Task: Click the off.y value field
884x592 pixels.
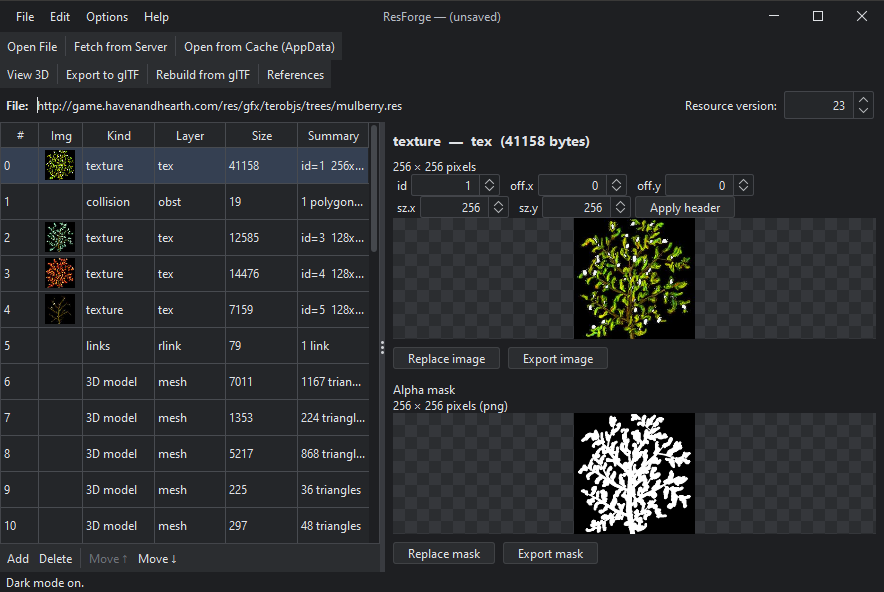Action: coord(700,185)
